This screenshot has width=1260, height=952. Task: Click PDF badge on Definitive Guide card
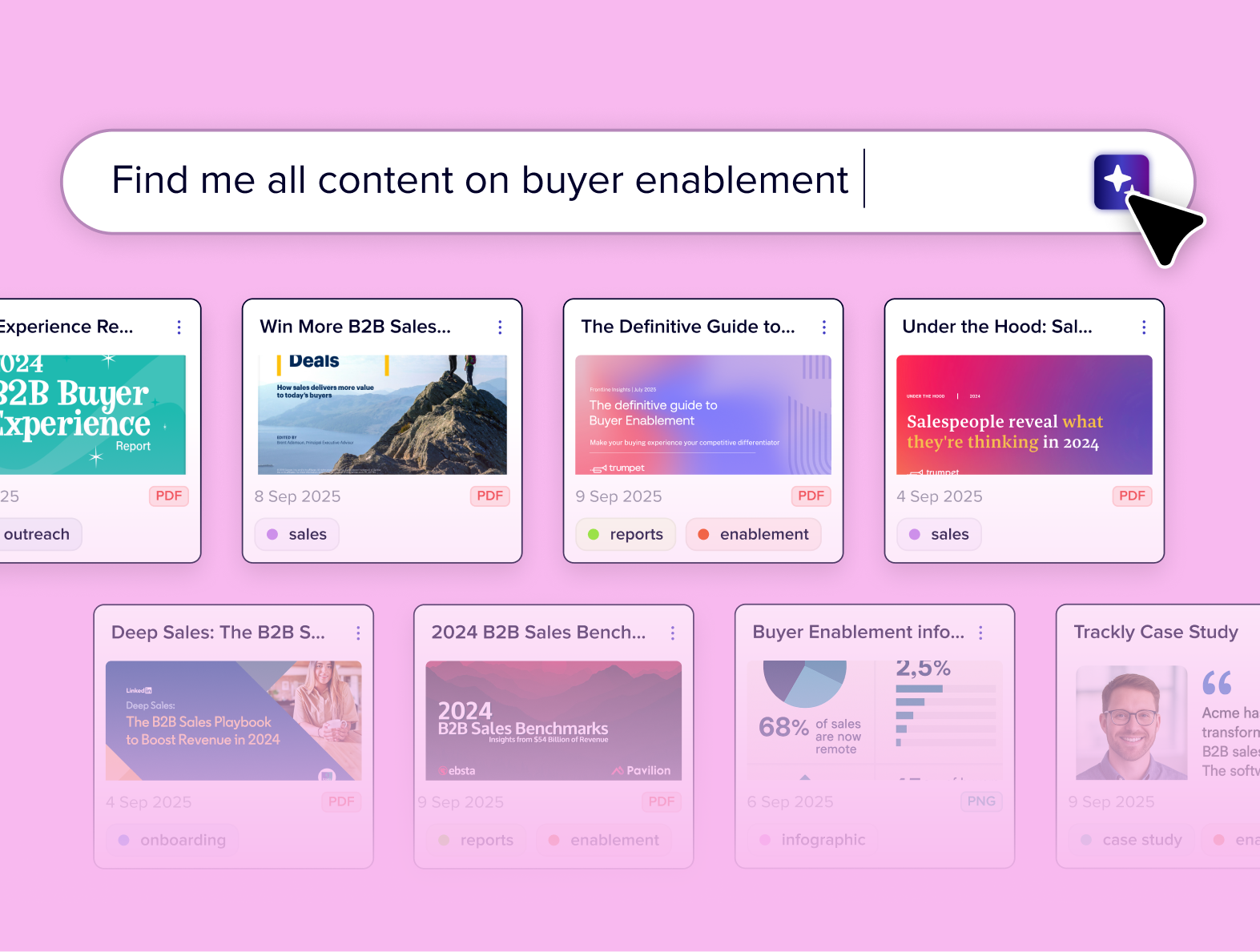pyautogui.click(x=811, y=496)
